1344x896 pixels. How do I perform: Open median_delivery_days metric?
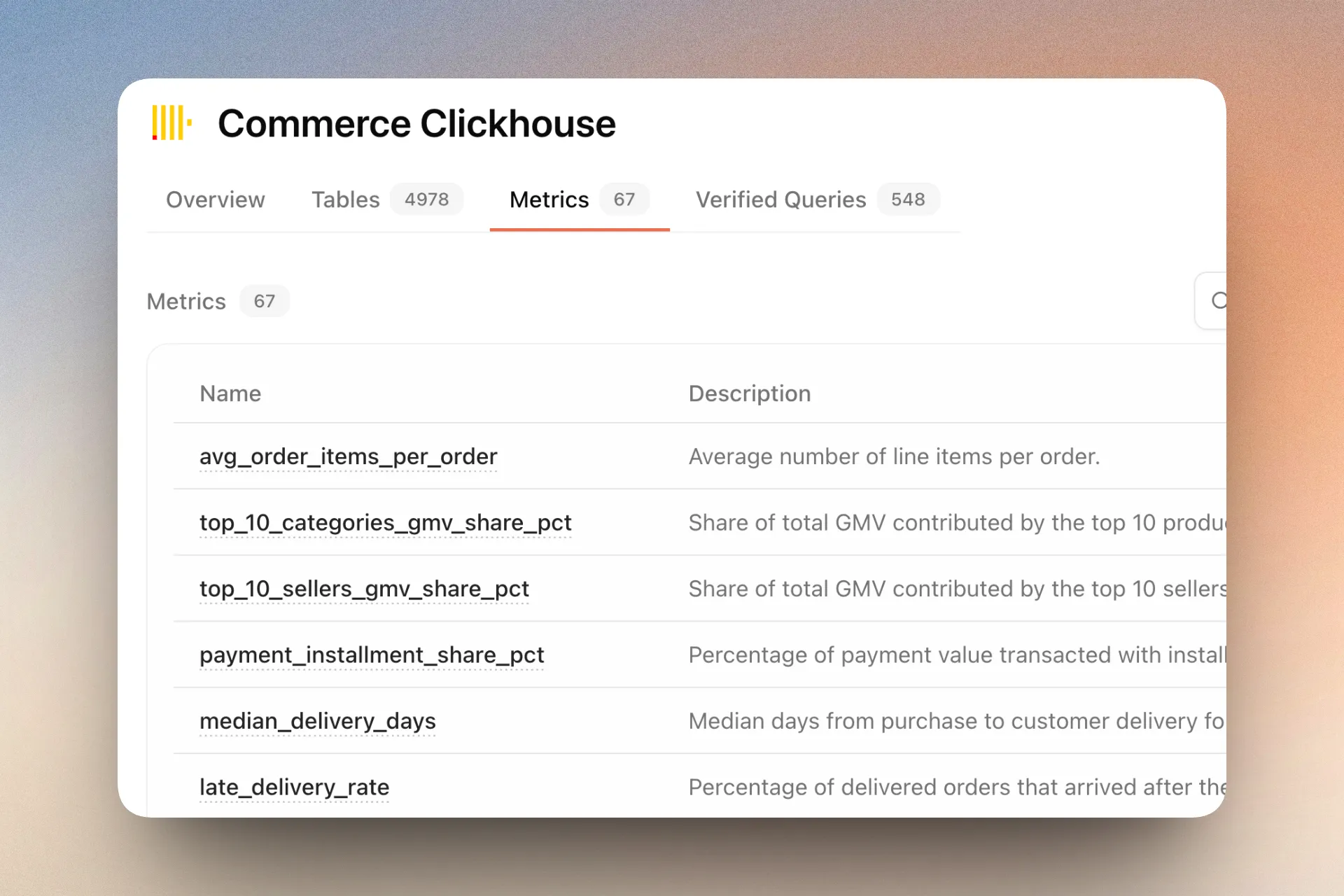tap(317, 721)
